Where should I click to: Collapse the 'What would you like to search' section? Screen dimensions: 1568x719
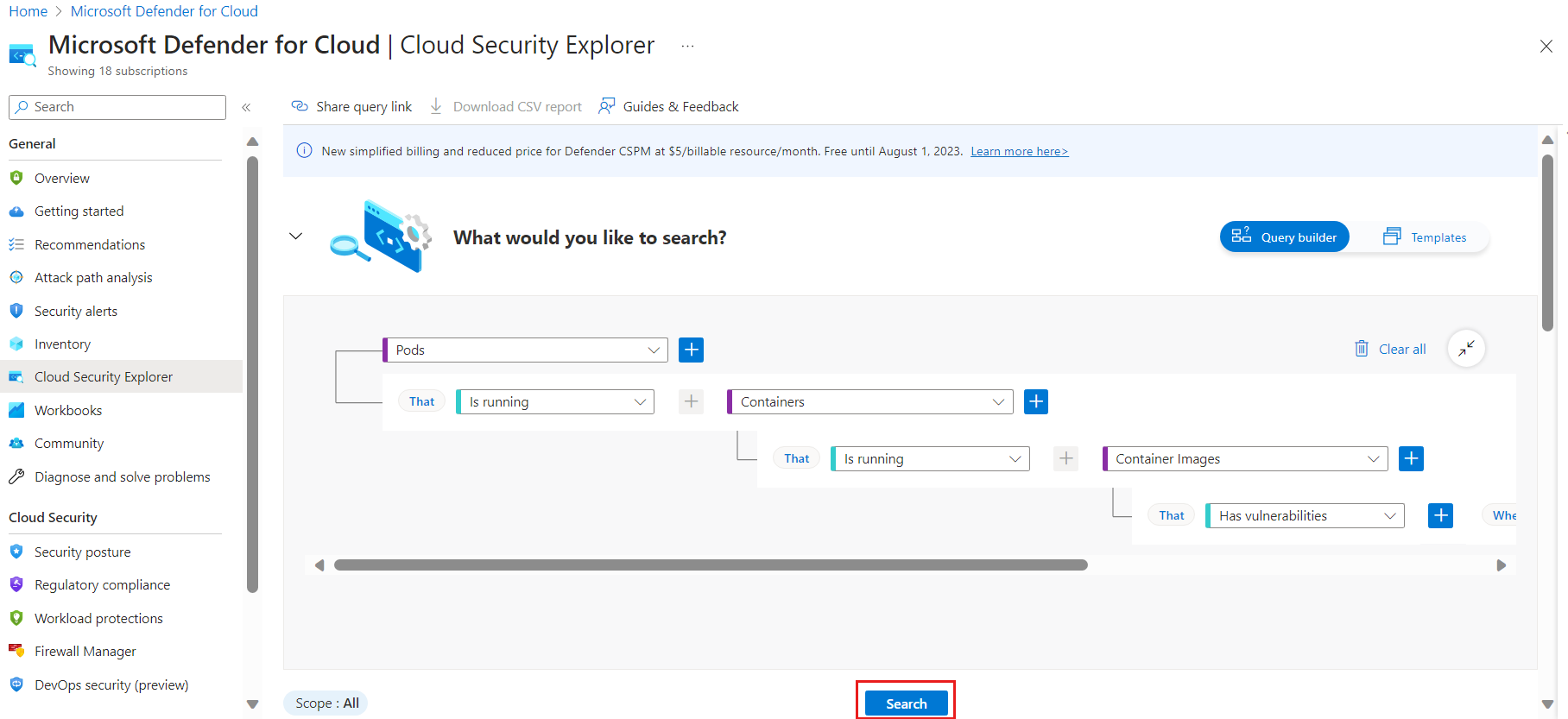[x=295, y=237]
